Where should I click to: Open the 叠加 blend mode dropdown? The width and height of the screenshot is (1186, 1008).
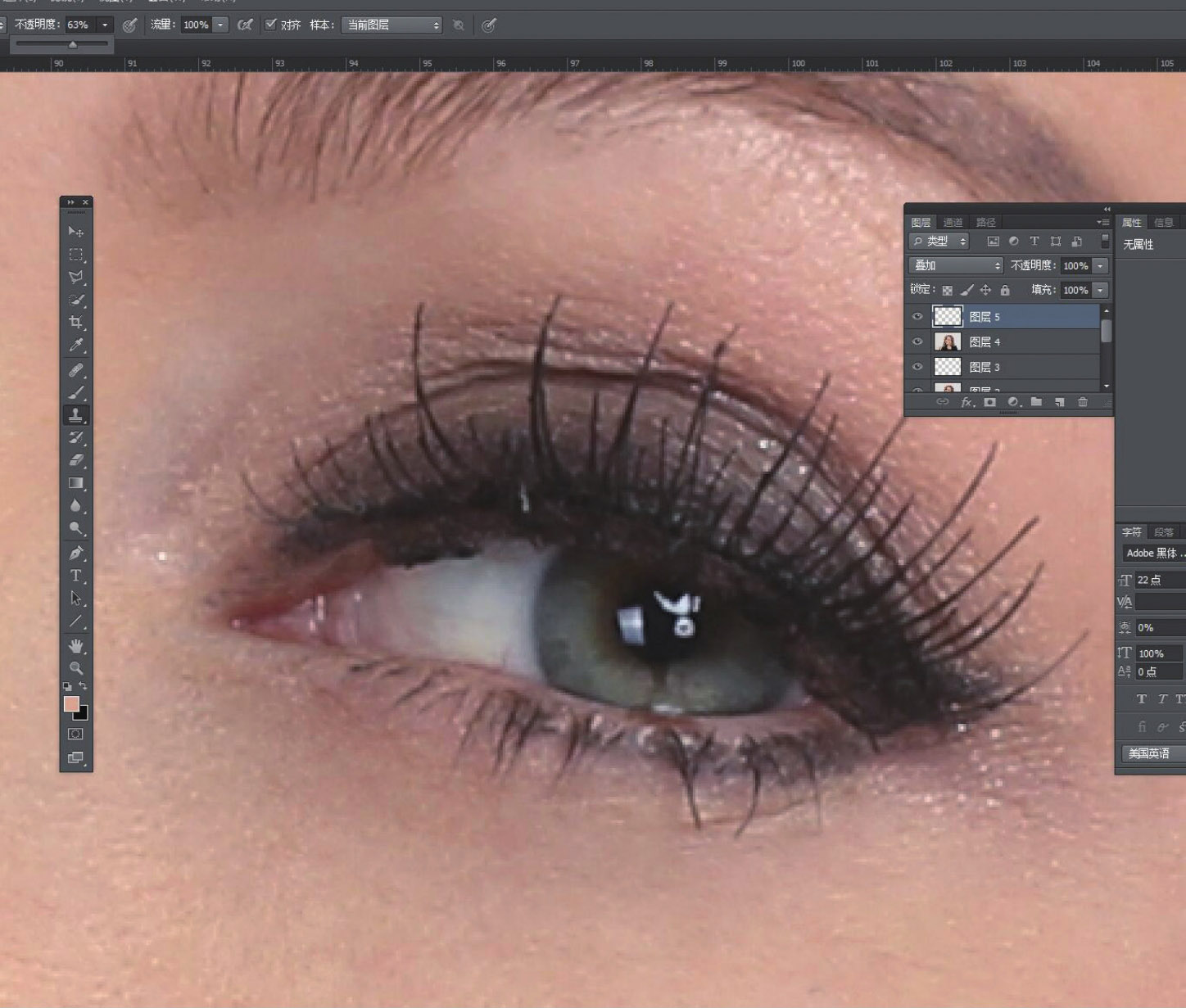(956, 265)
